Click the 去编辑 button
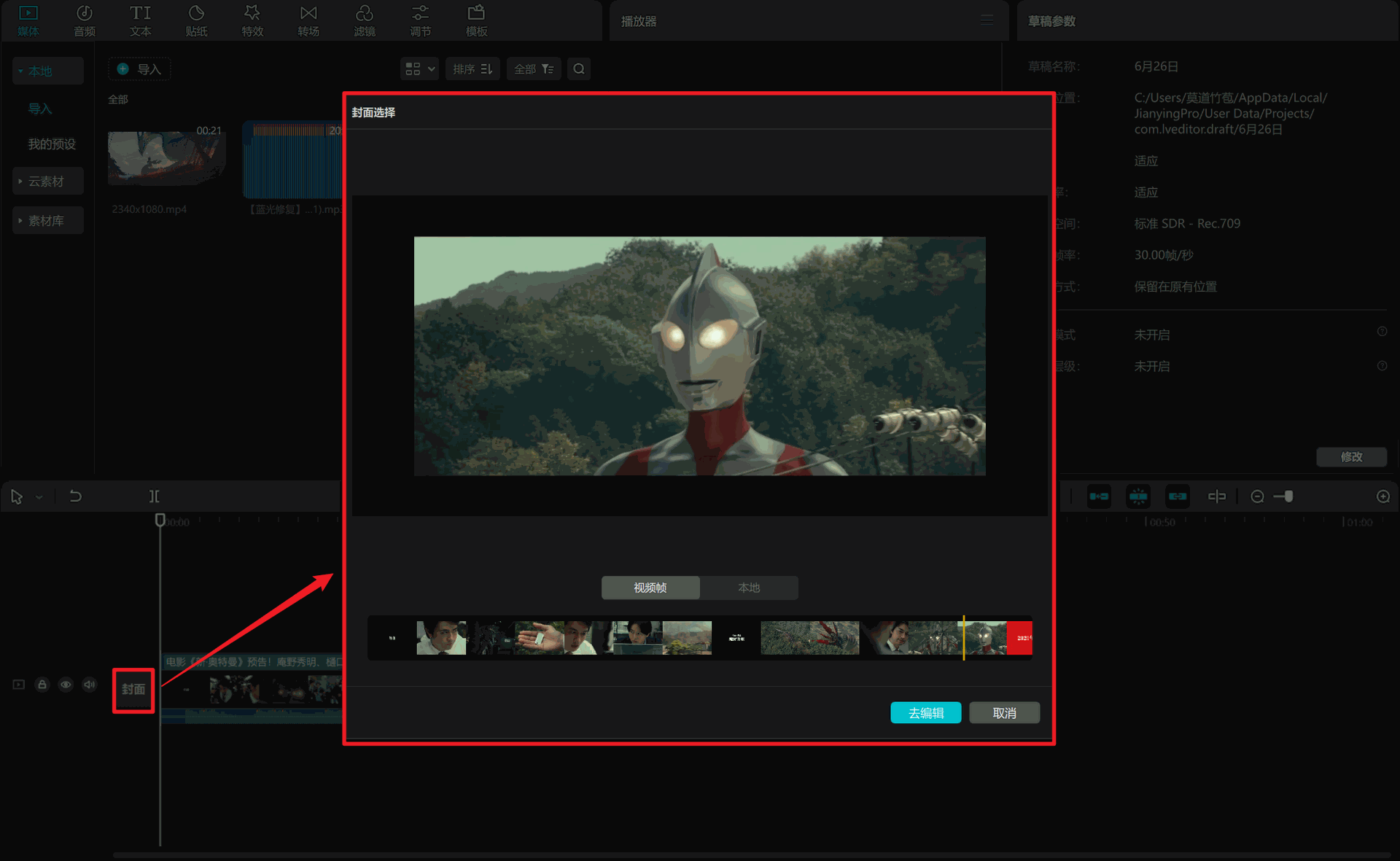1400x861 pixels. [x=925, y=713]
